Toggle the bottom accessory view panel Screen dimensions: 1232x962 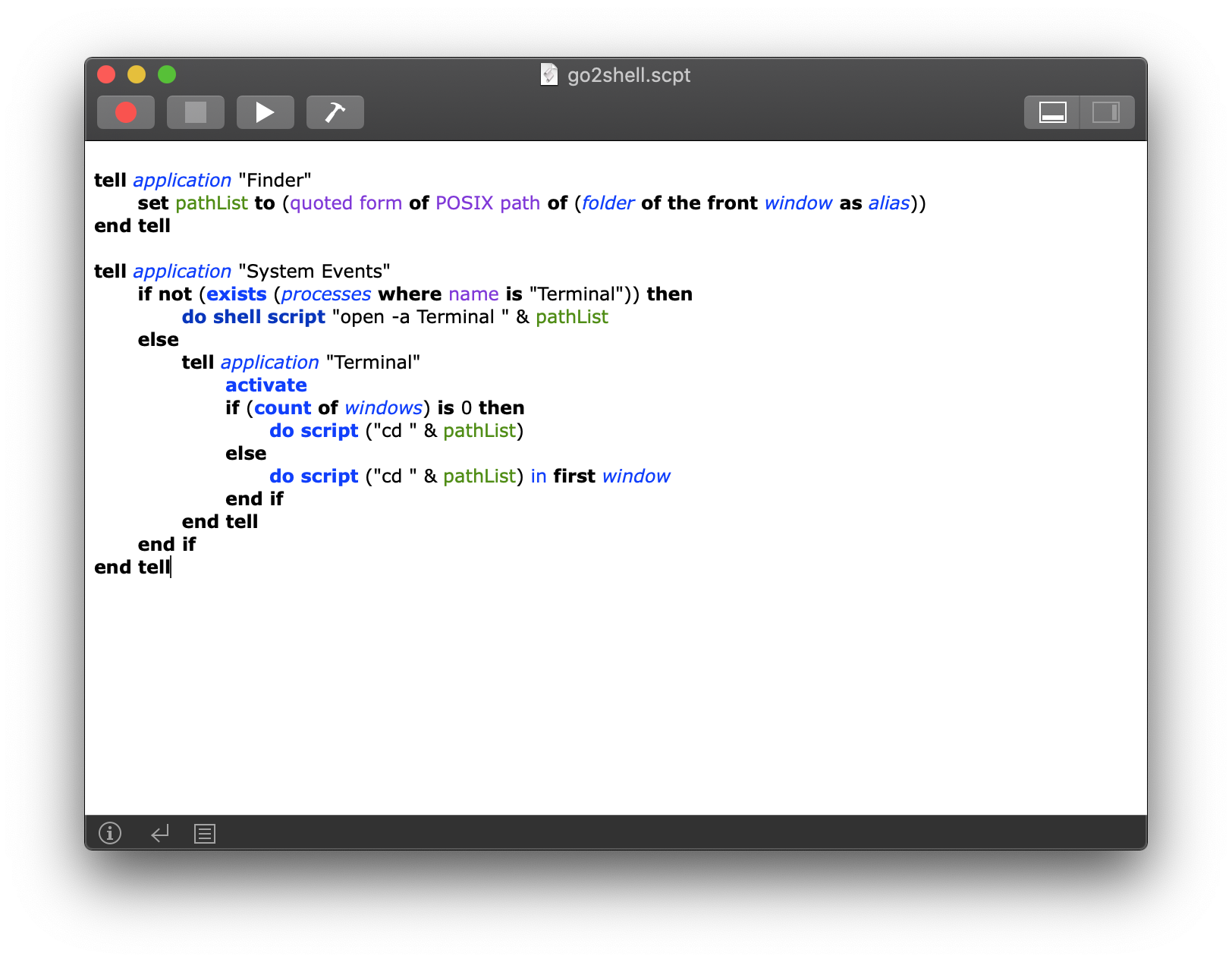pyautogui.click(x=1051, y=112)
